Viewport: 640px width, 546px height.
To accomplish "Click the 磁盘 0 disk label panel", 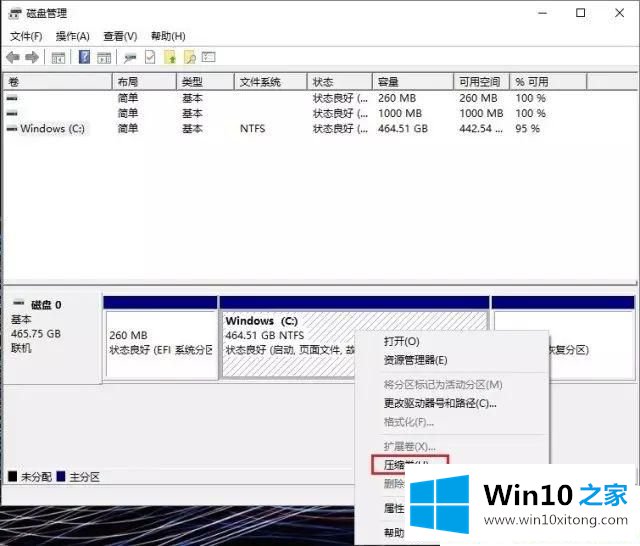I will click(x=52, y=337).
